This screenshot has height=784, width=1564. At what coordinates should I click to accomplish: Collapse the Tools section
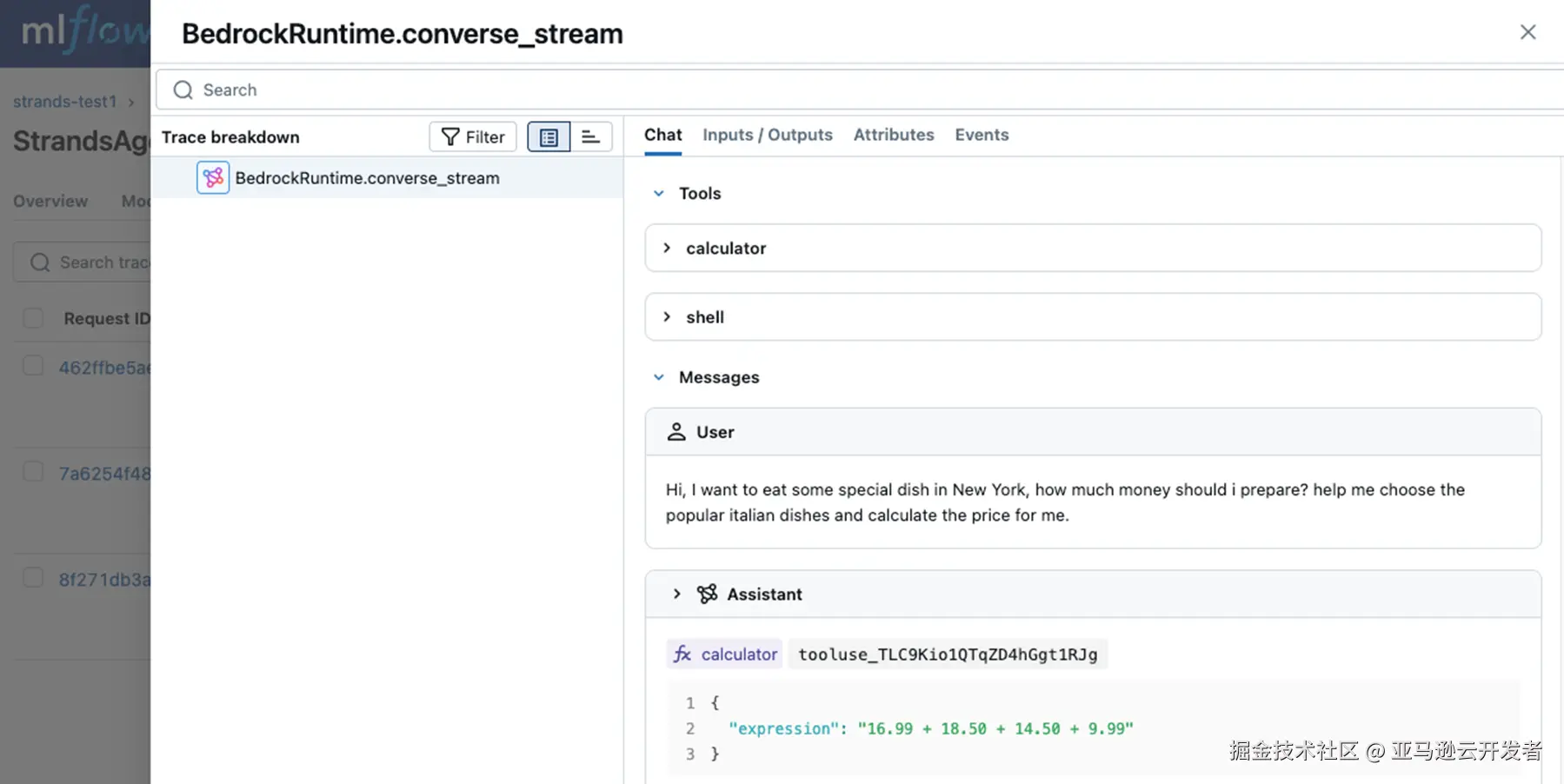(x=659, y=194)
